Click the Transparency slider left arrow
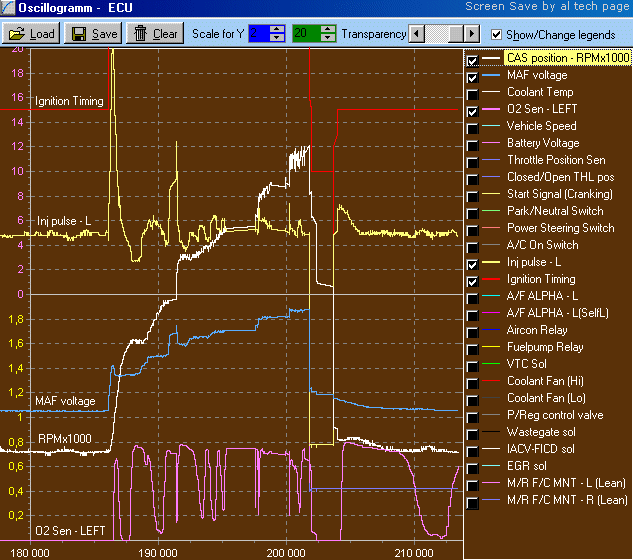This screenshot has width=633, height=560. click(x=418, y=34)
